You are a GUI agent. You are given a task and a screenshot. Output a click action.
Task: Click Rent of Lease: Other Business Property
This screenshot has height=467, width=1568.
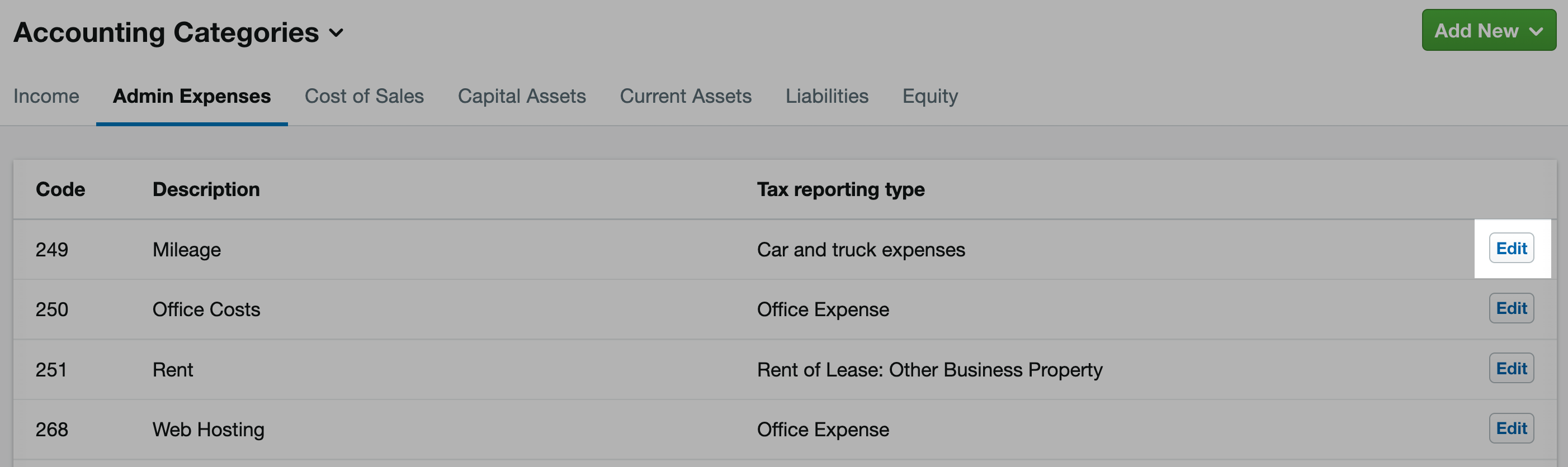coord(929,370)
